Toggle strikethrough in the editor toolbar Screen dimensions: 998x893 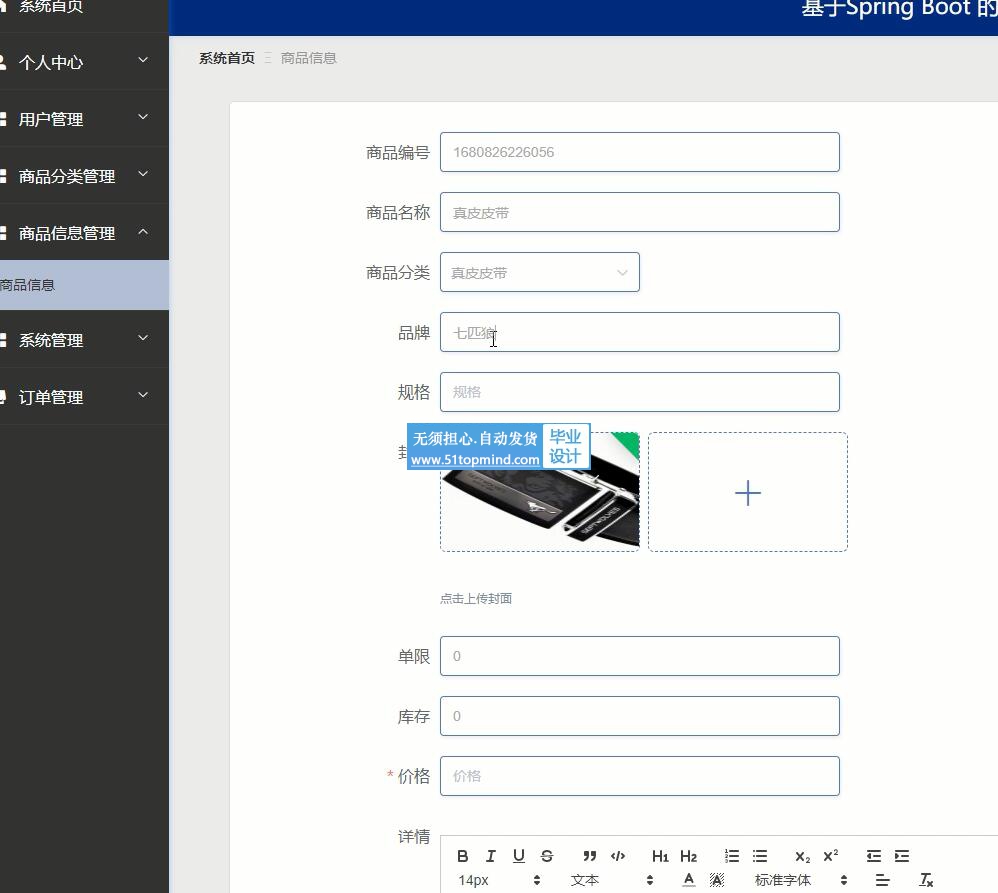click(547, 856)
